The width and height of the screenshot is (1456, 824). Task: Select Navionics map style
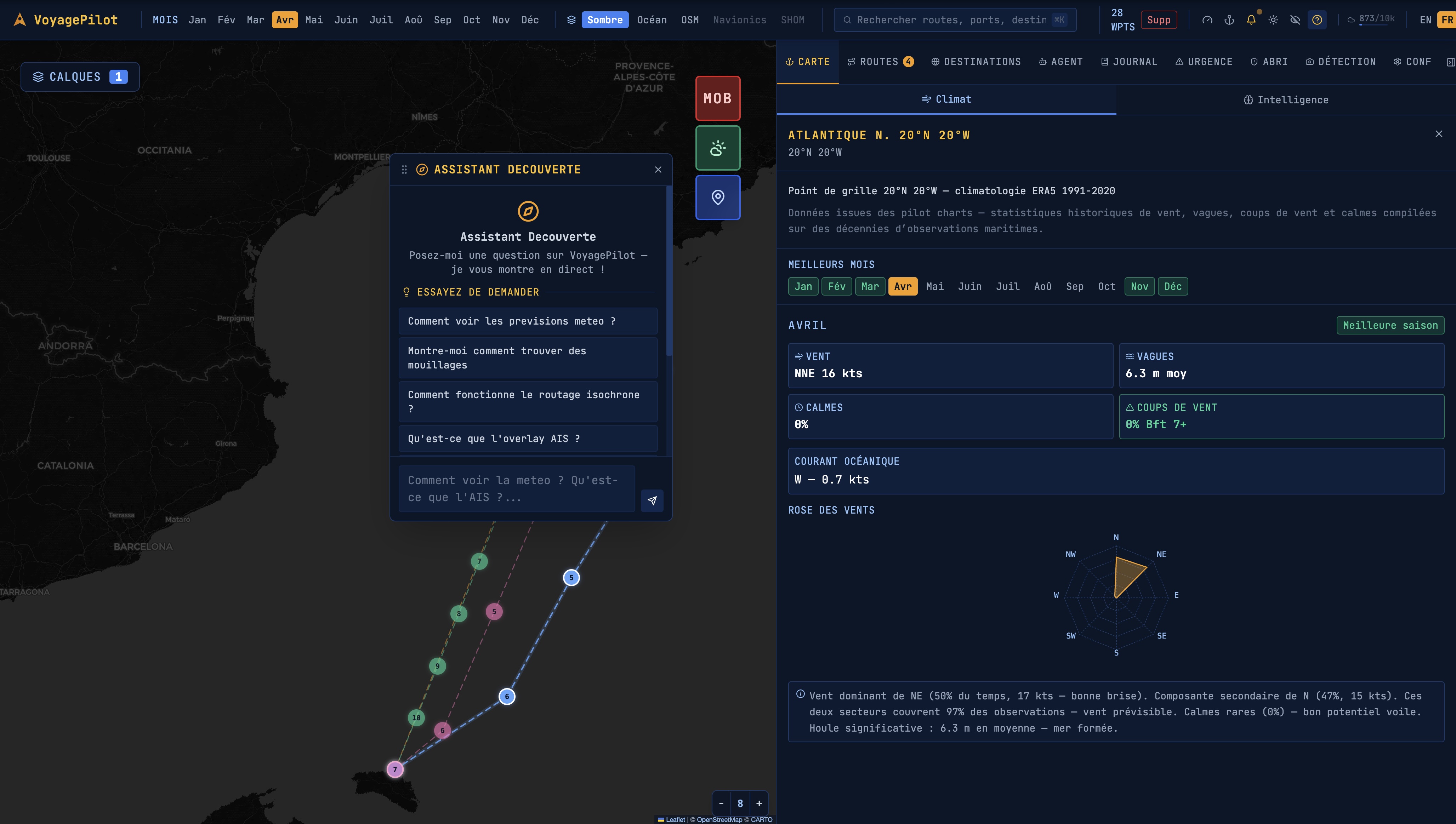click(x=739, y=20)
